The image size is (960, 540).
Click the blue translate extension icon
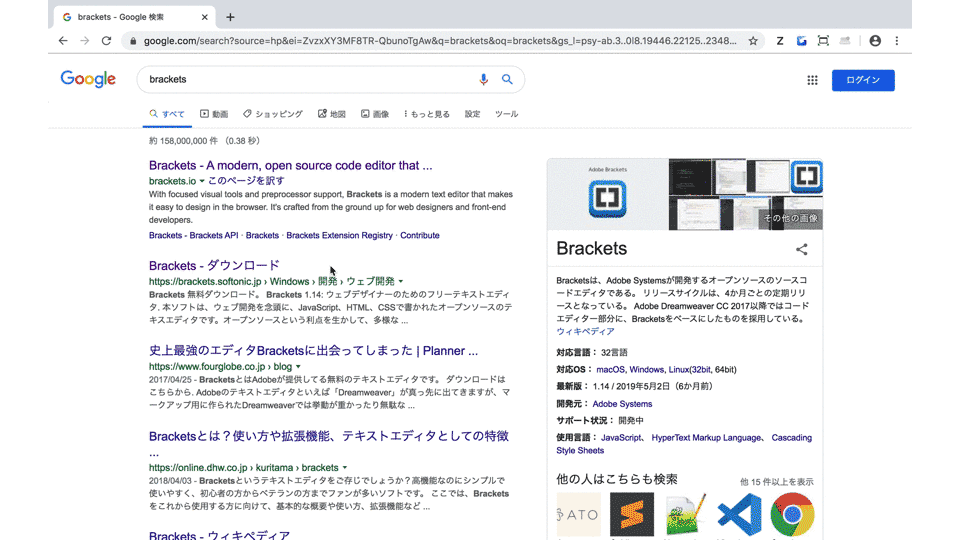coord(801,41)
